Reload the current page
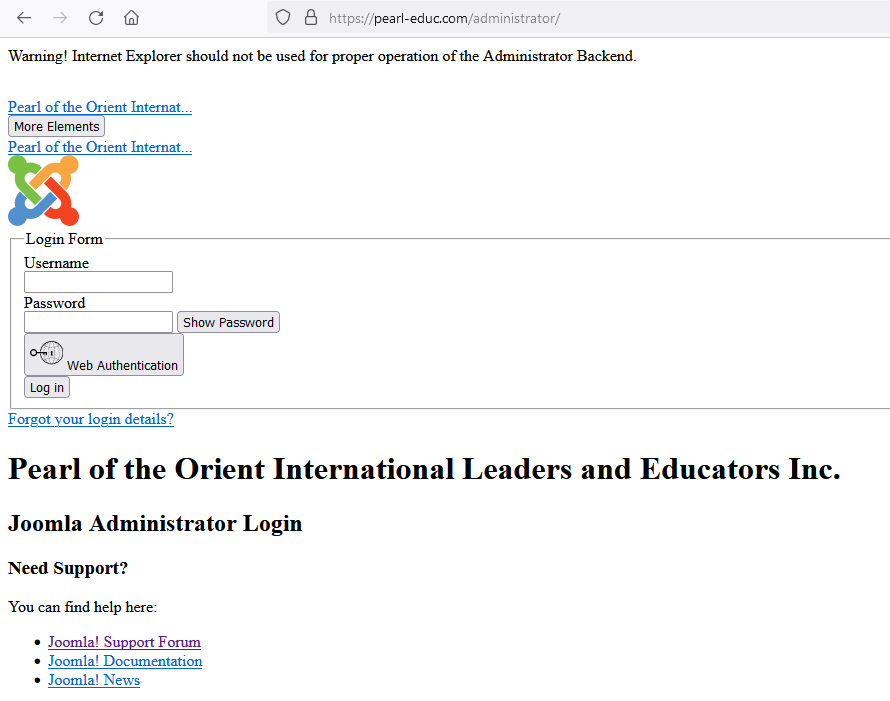Image resolution: width=890 pixels, height=701 pixels. pyautogui.click(x=96, y=18)
